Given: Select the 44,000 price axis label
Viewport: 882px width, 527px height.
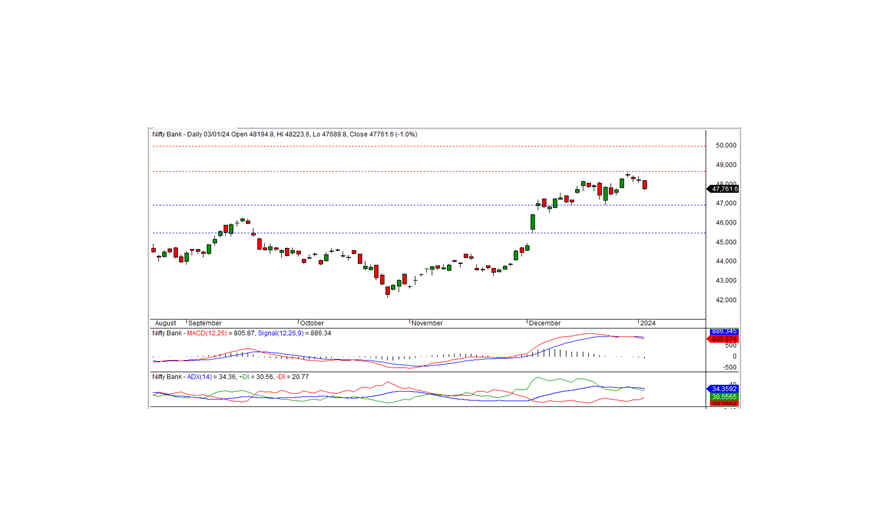Looking at the screenshot, I should click(x=726, y=261).
